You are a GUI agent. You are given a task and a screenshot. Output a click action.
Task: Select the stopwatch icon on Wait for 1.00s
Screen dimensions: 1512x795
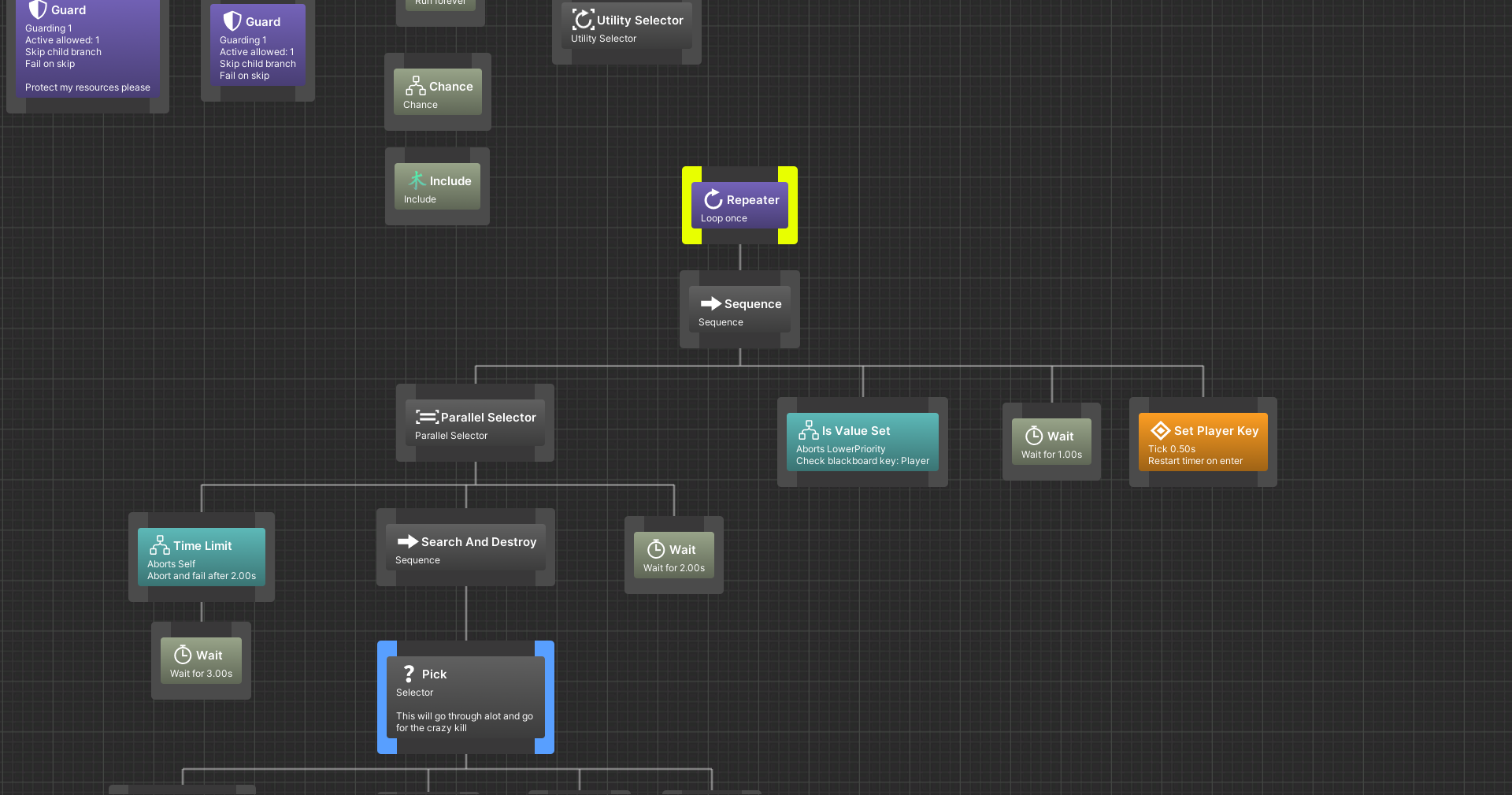tap(1034, 436)
